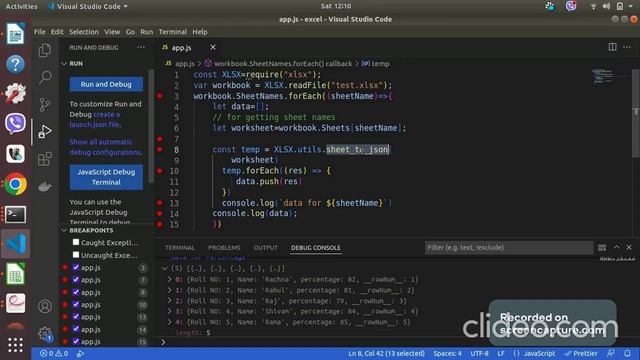The width and height of the screenshot is (640, 360).
Task: Click the debug start icon in status bar
Action: click(80, 353)
